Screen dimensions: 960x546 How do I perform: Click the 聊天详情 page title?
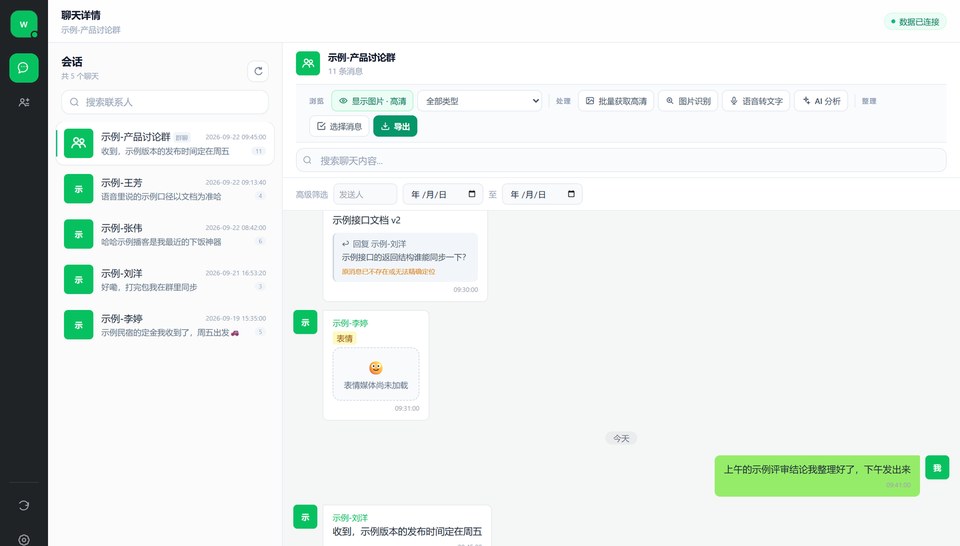point(81,15)
